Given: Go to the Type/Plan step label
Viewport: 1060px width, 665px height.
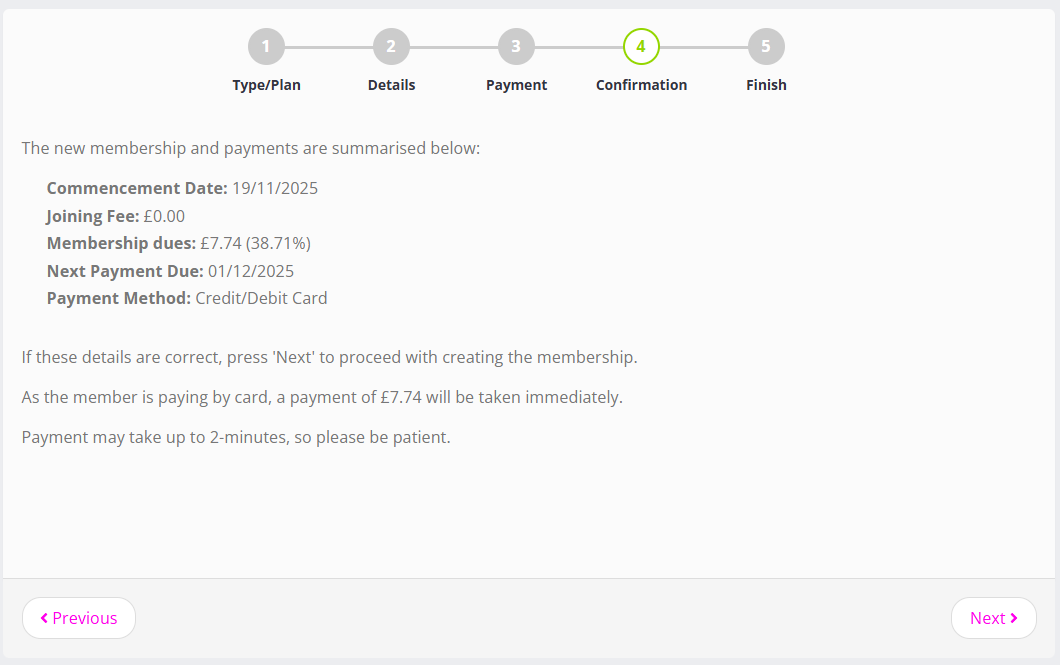Looking at the screenshot, I should [x=266, y=85].
